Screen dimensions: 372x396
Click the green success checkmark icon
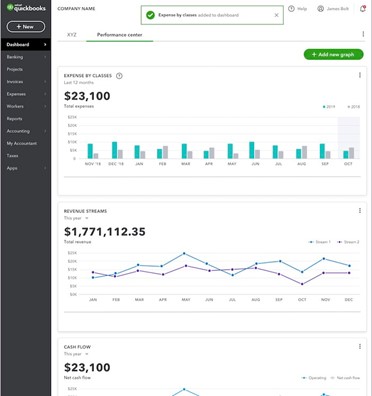[x=150, y=15]
